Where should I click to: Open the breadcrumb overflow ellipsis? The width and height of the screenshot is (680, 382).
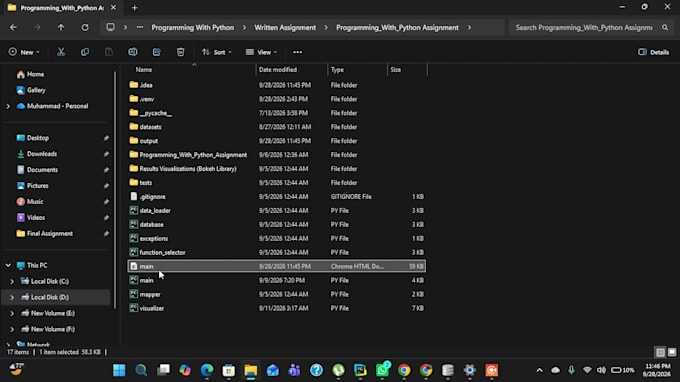[x=140, y=27]
